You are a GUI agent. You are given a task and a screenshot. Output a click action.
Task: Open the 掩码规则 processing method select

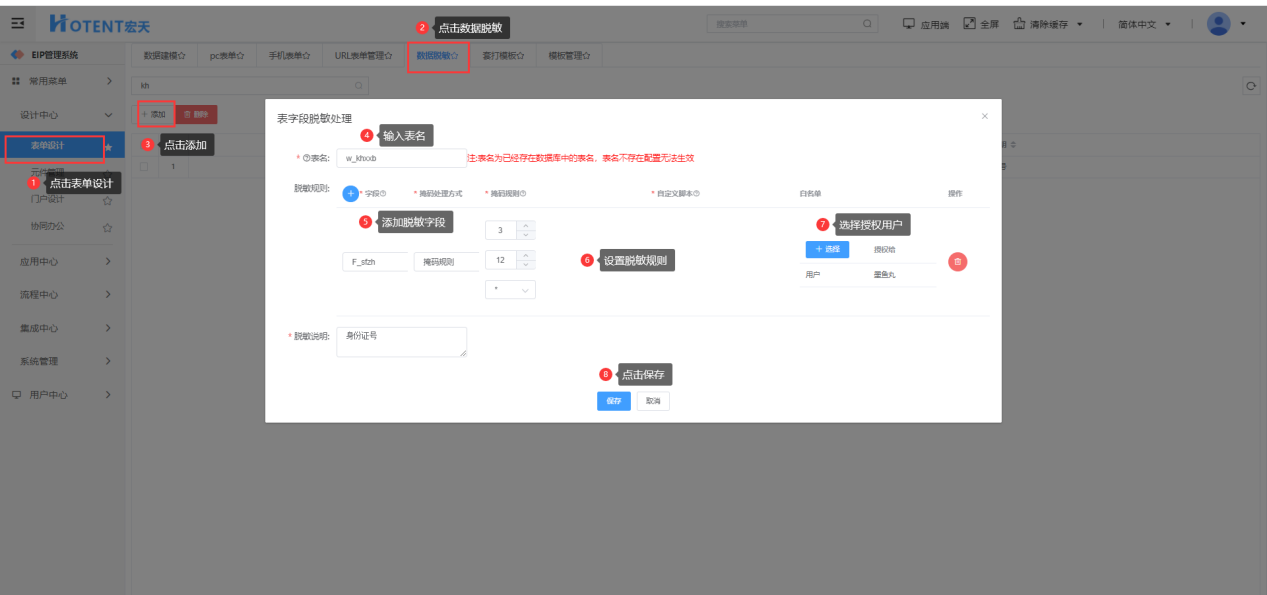tap(446, 261)
